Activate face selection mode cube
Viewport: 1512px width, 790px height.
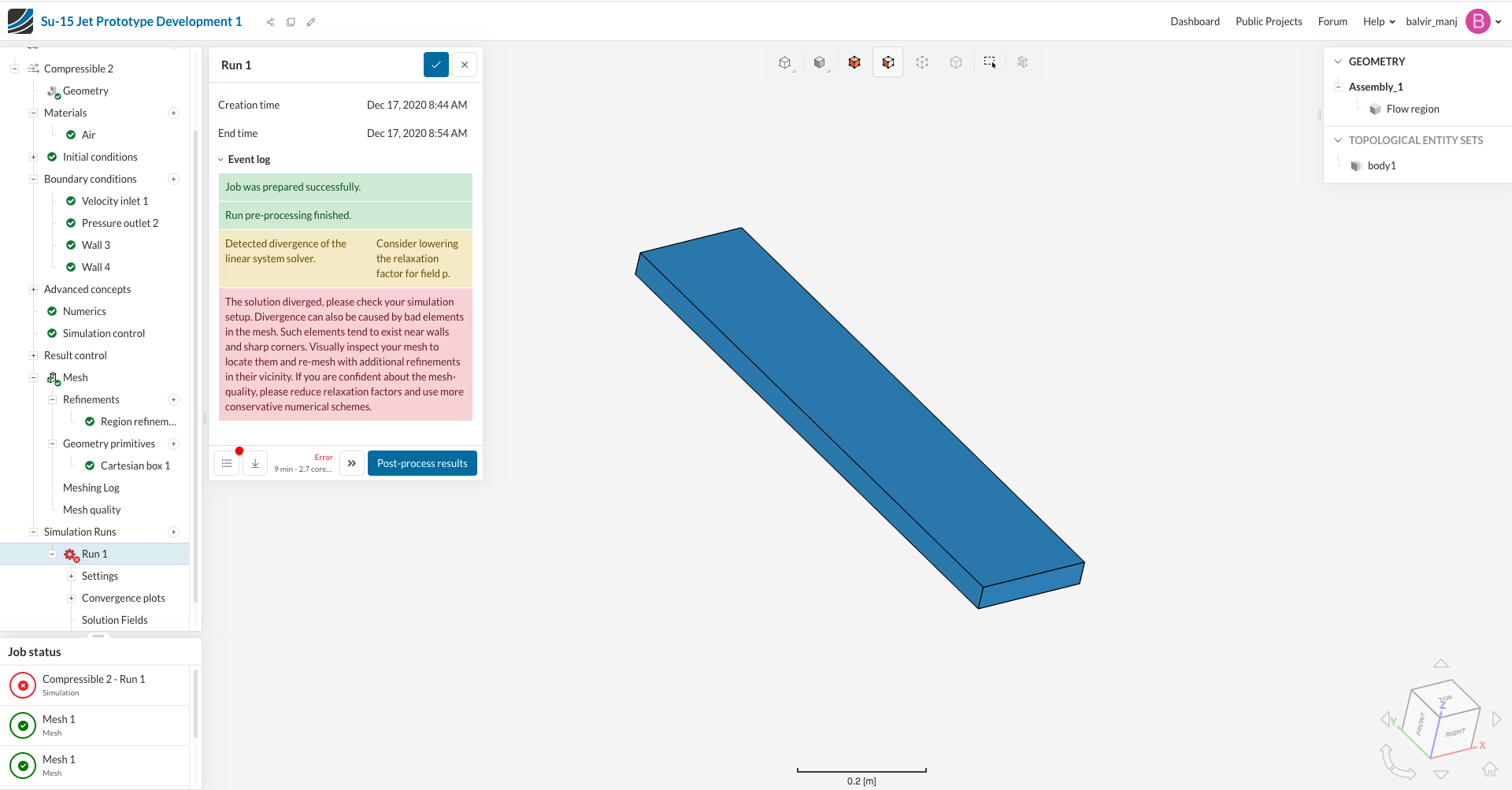(888, 62)
